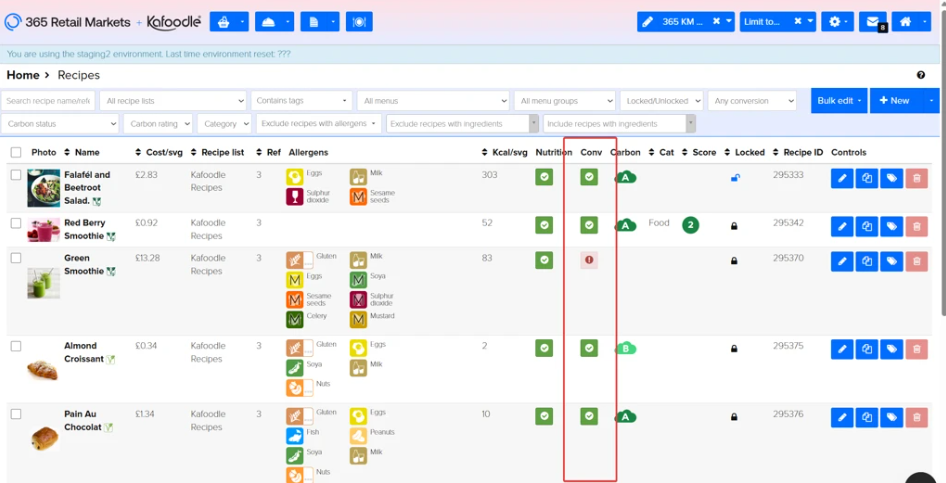
Task: Click the unlocked padlock on Falafel salad
Action: (735, 178)
